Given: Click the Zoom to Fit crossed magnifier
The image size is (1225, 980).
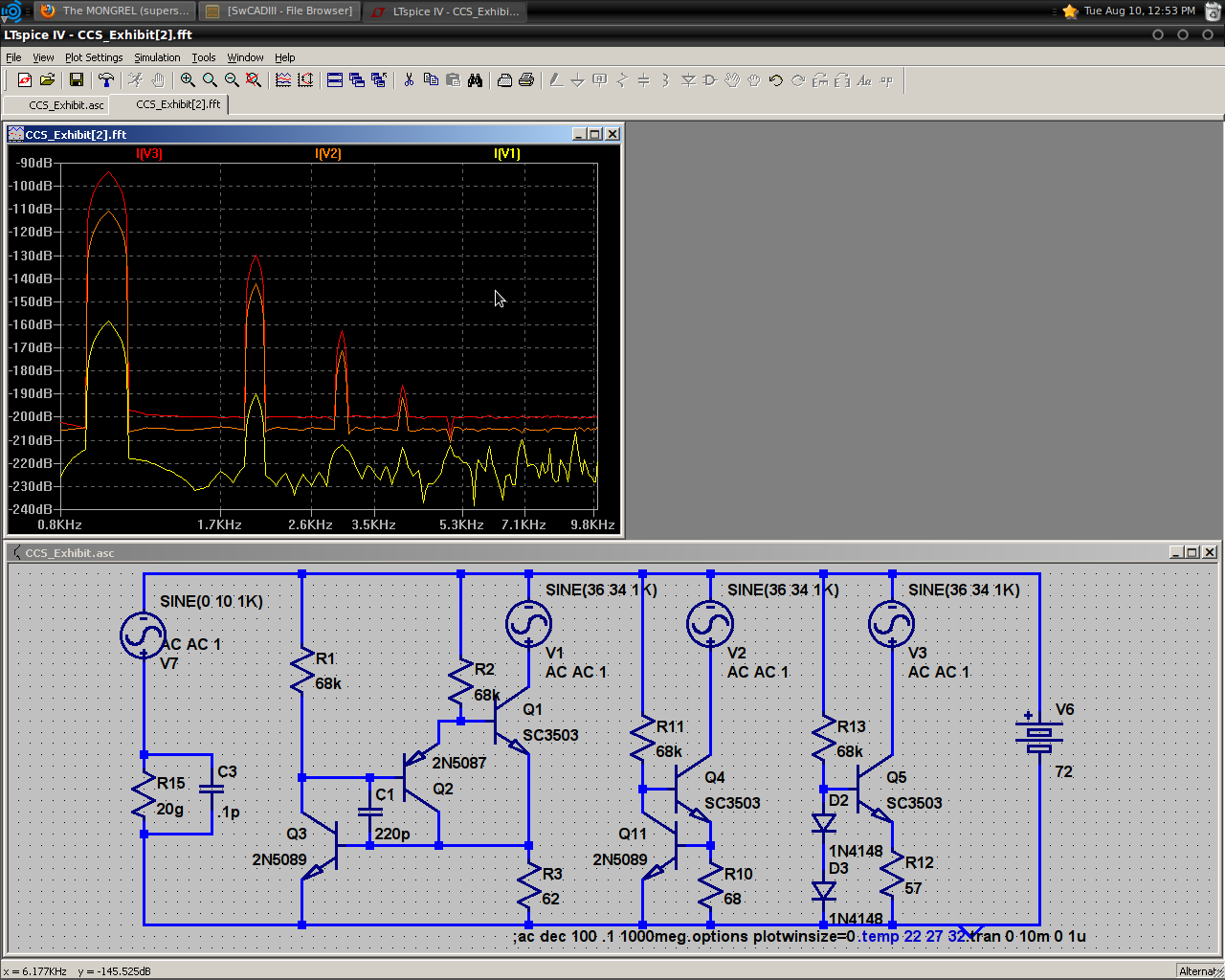Looking at the screenshot, I should [254, 80].
